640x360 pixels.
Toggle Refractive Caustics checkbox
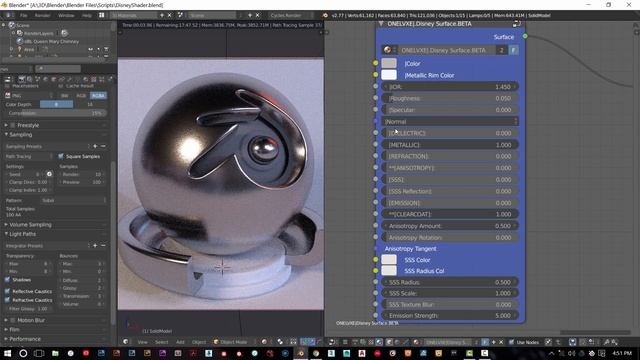[x=7, y=300]
